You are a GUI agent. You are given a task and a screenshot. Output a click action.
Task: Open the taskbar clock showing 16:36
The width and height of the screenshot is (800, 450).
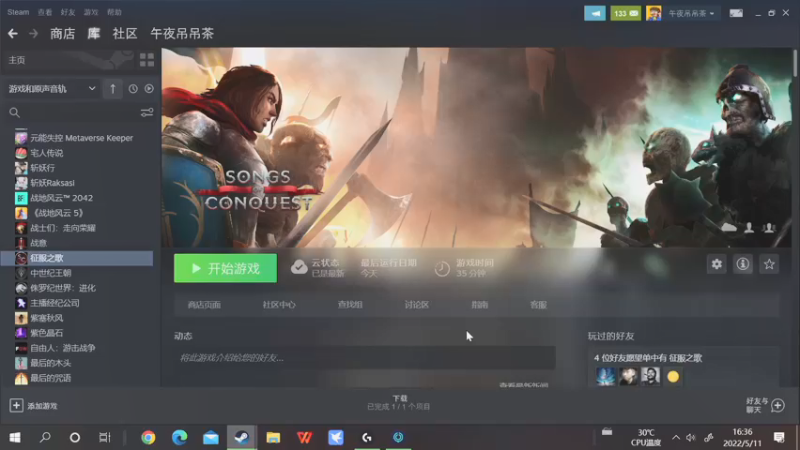(742, 437)
